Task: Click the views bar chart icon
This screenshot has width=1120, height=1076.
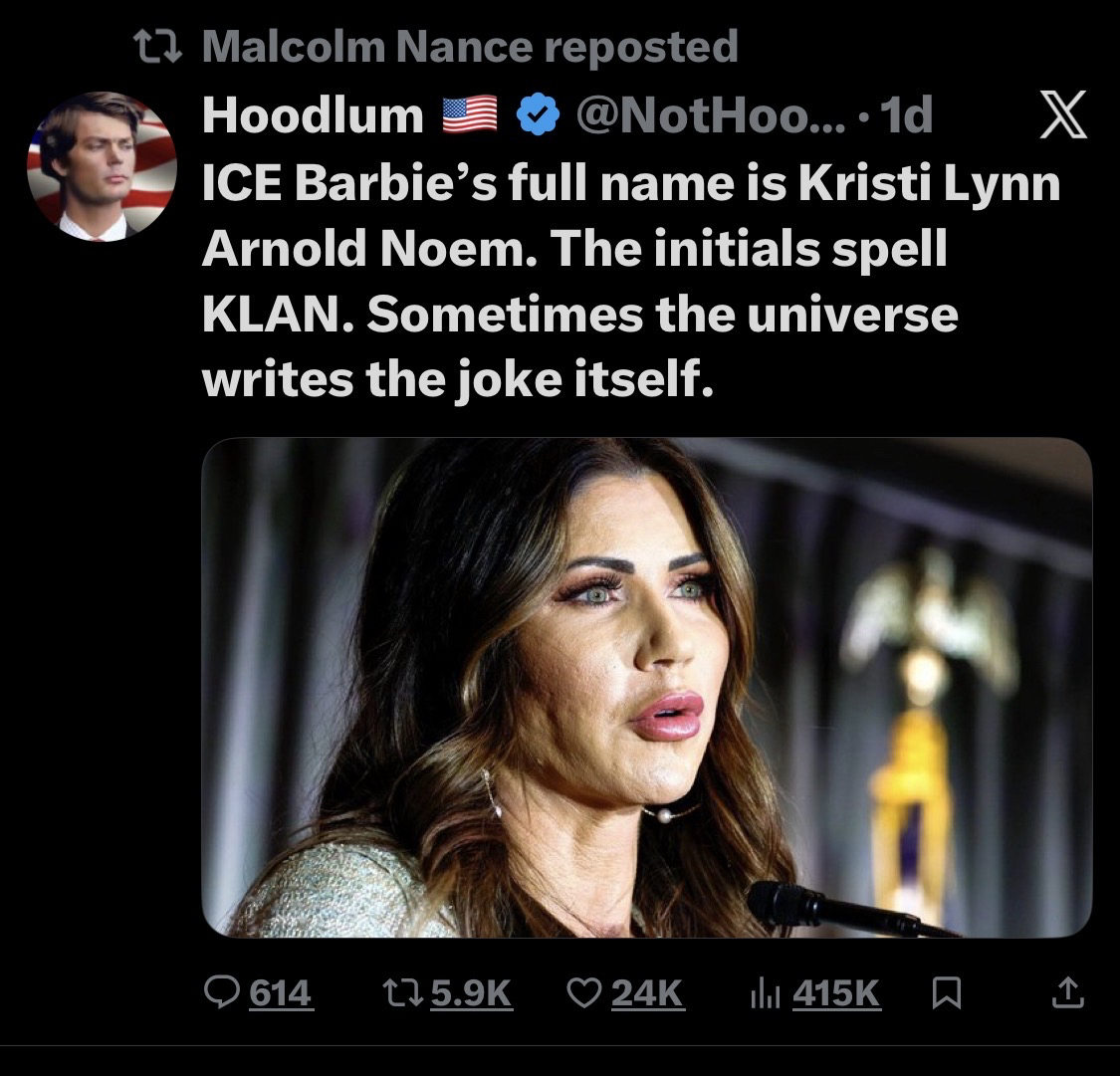Action: point(763,991)
